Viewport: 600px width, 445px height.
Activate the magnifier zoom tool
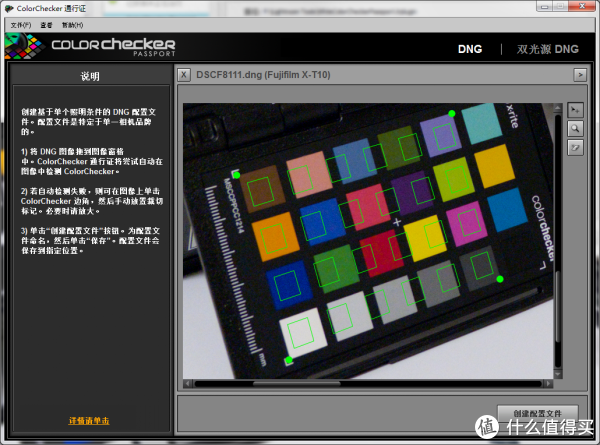tap(575, 129)
